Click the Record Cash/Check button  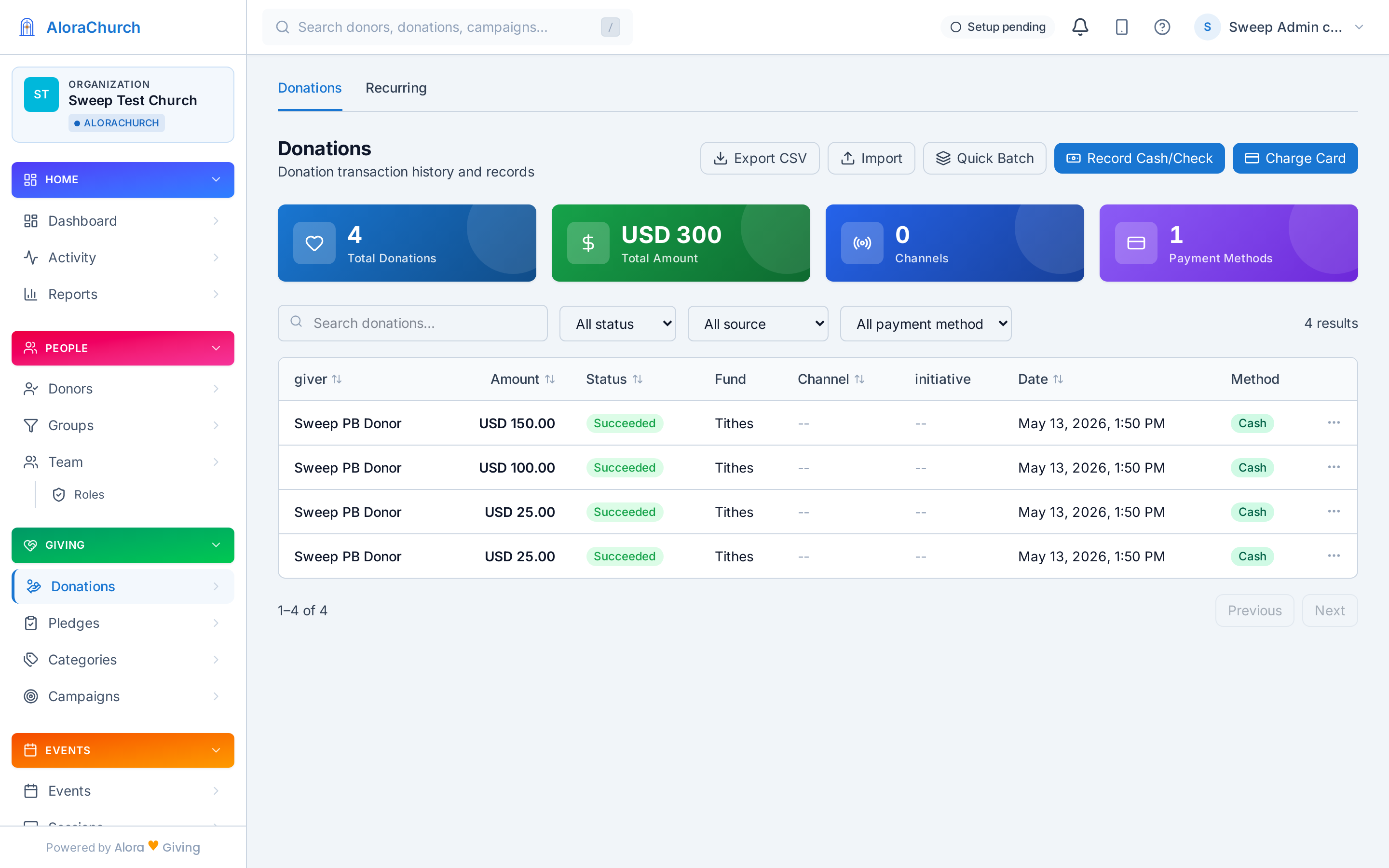click(x=1139, y=159)
